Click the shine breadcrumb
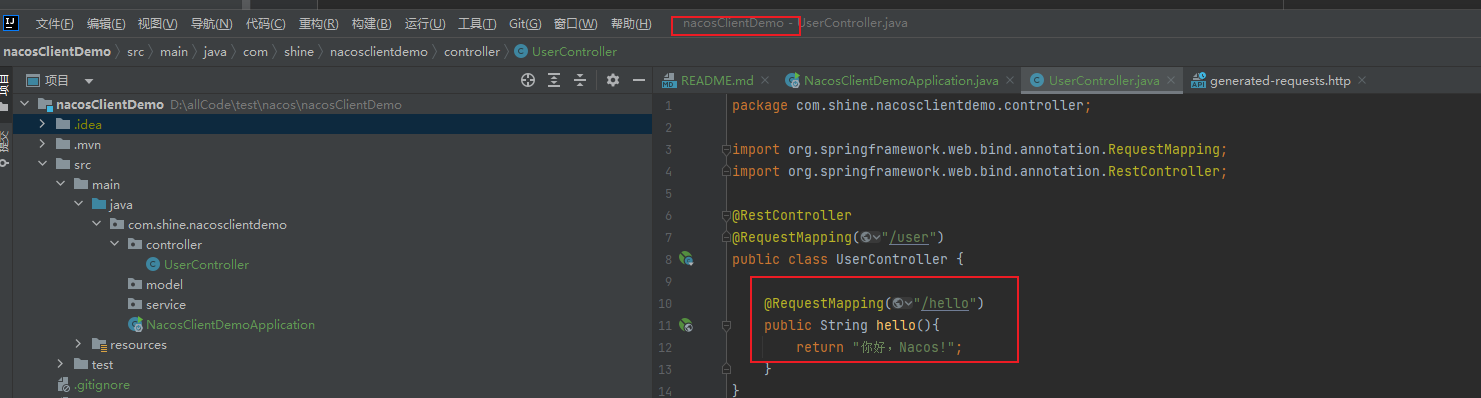This screenshot has height=398, width=1481. (x=298, y=51)
